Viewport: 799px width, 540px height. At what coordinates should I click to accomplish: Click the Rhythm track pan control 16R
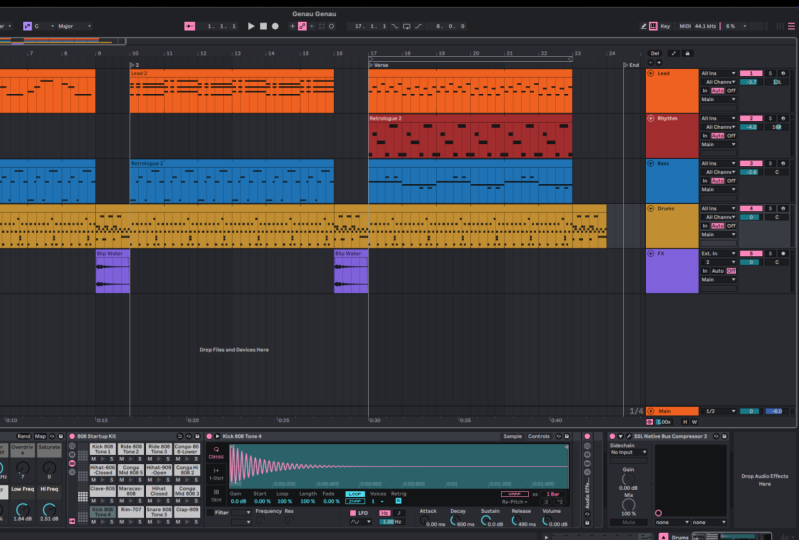coord(777,127)
